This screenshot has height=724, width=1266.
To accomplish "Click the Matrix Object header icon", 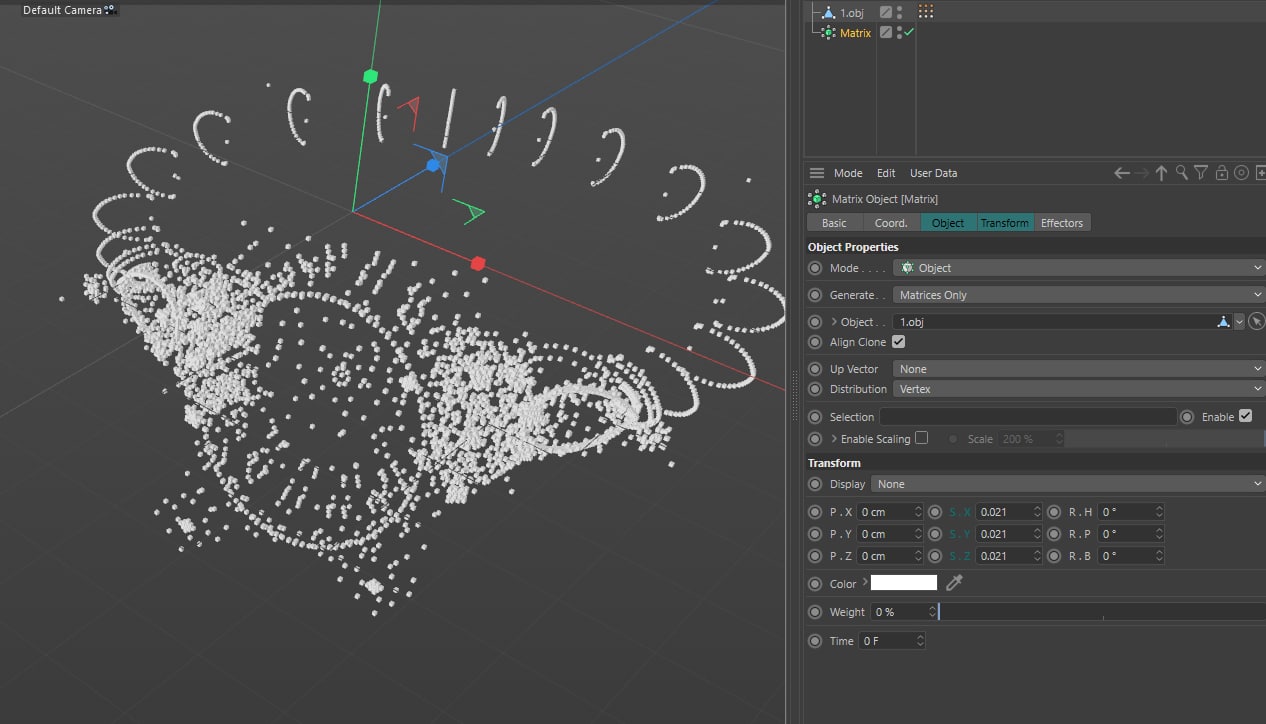I will pyautogui.click(x=817, y=199).
